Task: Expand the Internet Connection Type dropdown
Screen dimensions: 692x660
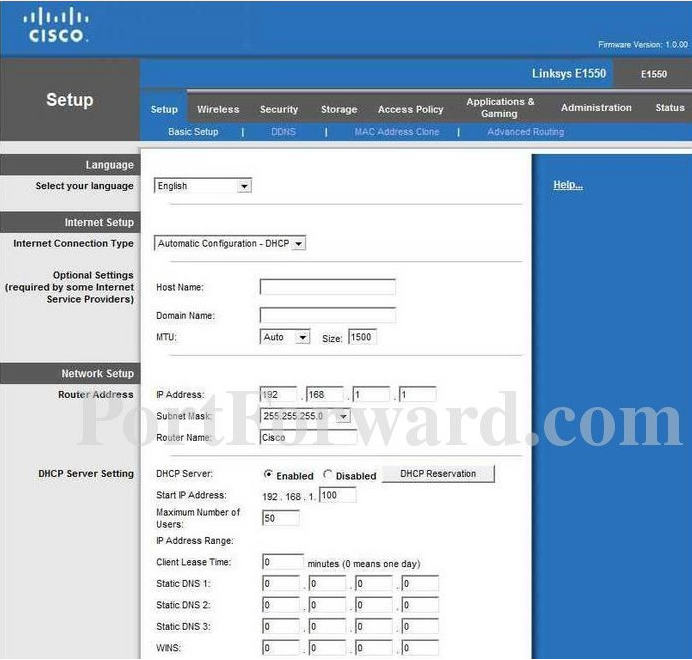Action: (x=229, y=243)
